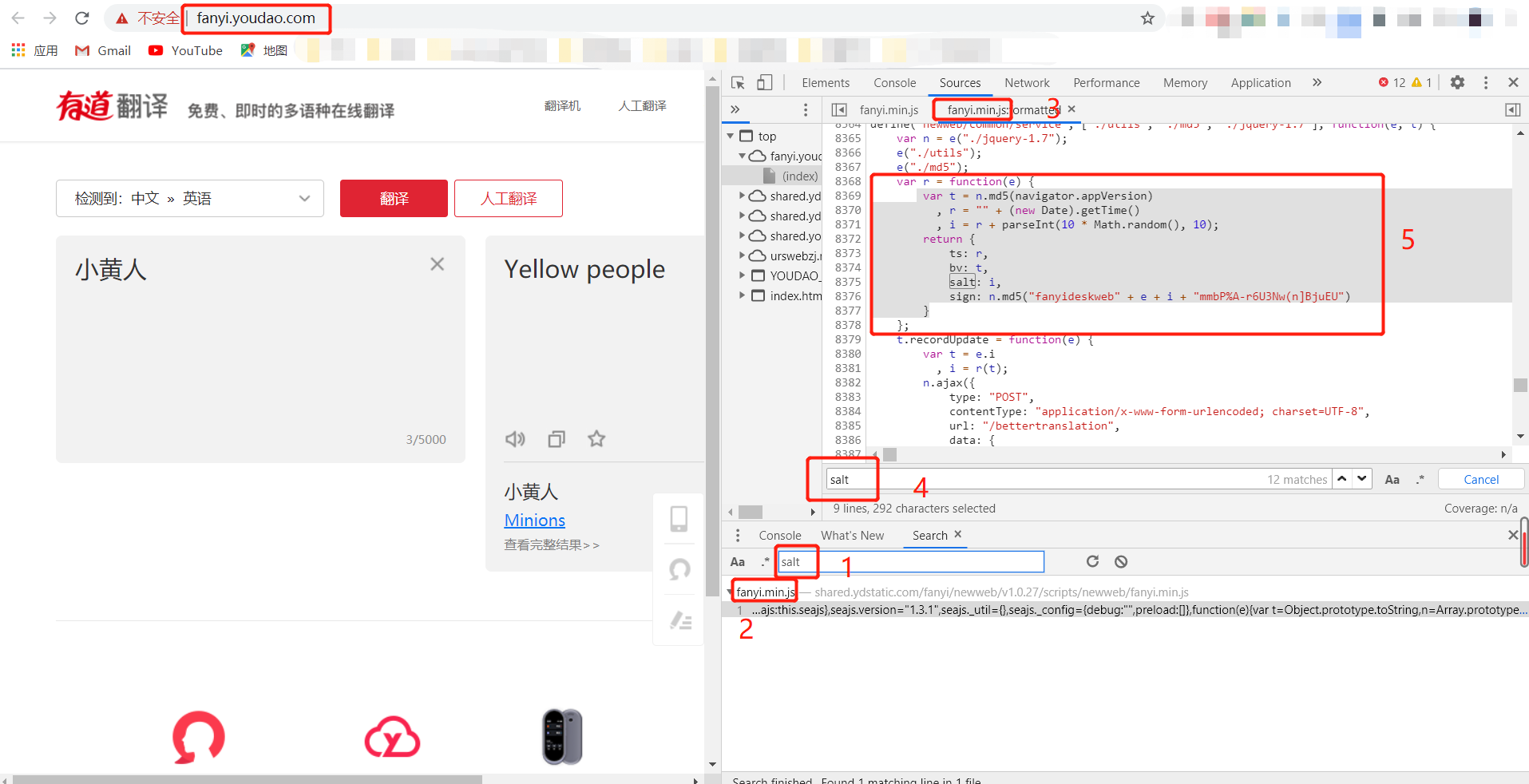Screen dimensions: 1529x784
Task: Favorite the translation with the star icon
Action: 596,438
